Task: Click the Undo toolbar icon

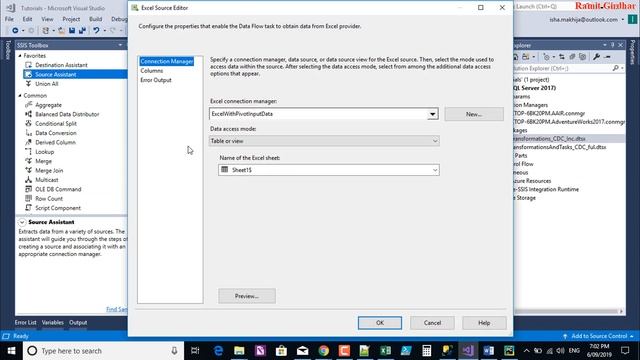Action: [96, 31]
